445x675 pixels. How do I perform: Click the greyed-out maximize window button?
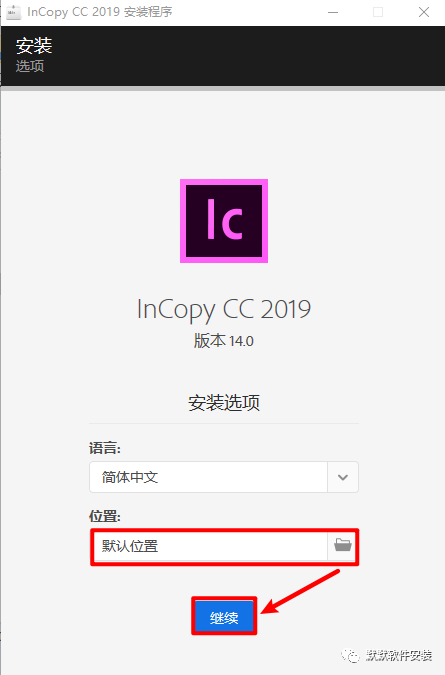coord(378,12)
